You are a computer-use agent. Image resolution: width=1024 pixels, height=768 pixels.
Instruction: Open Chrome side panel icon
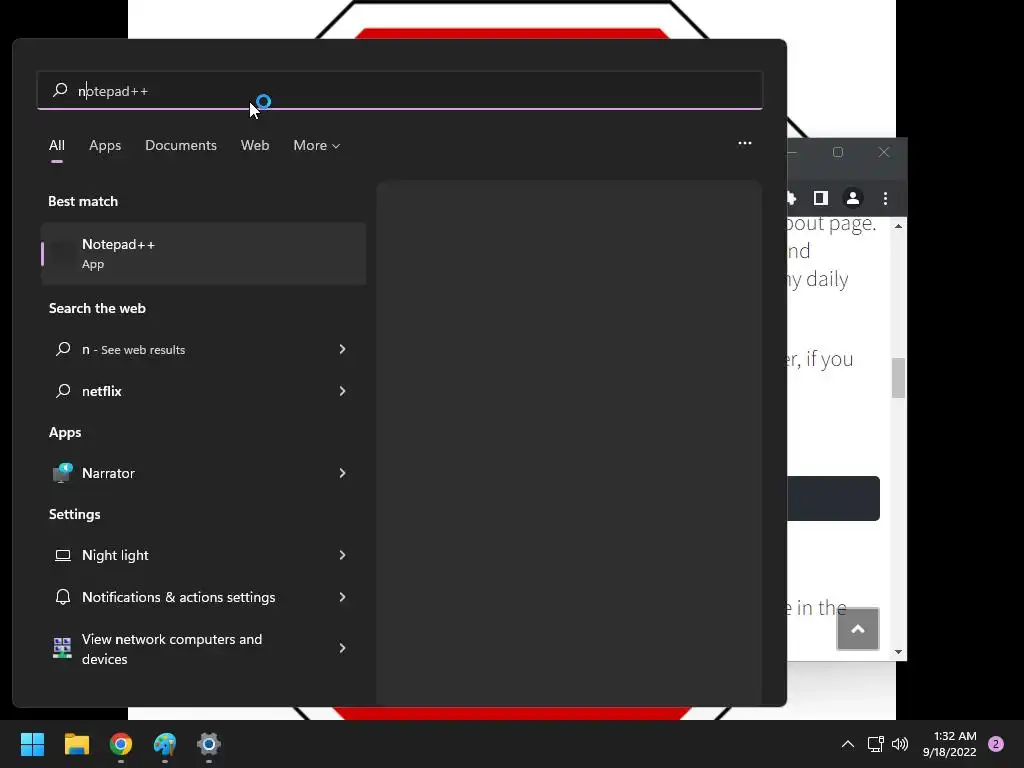[821, 198]
